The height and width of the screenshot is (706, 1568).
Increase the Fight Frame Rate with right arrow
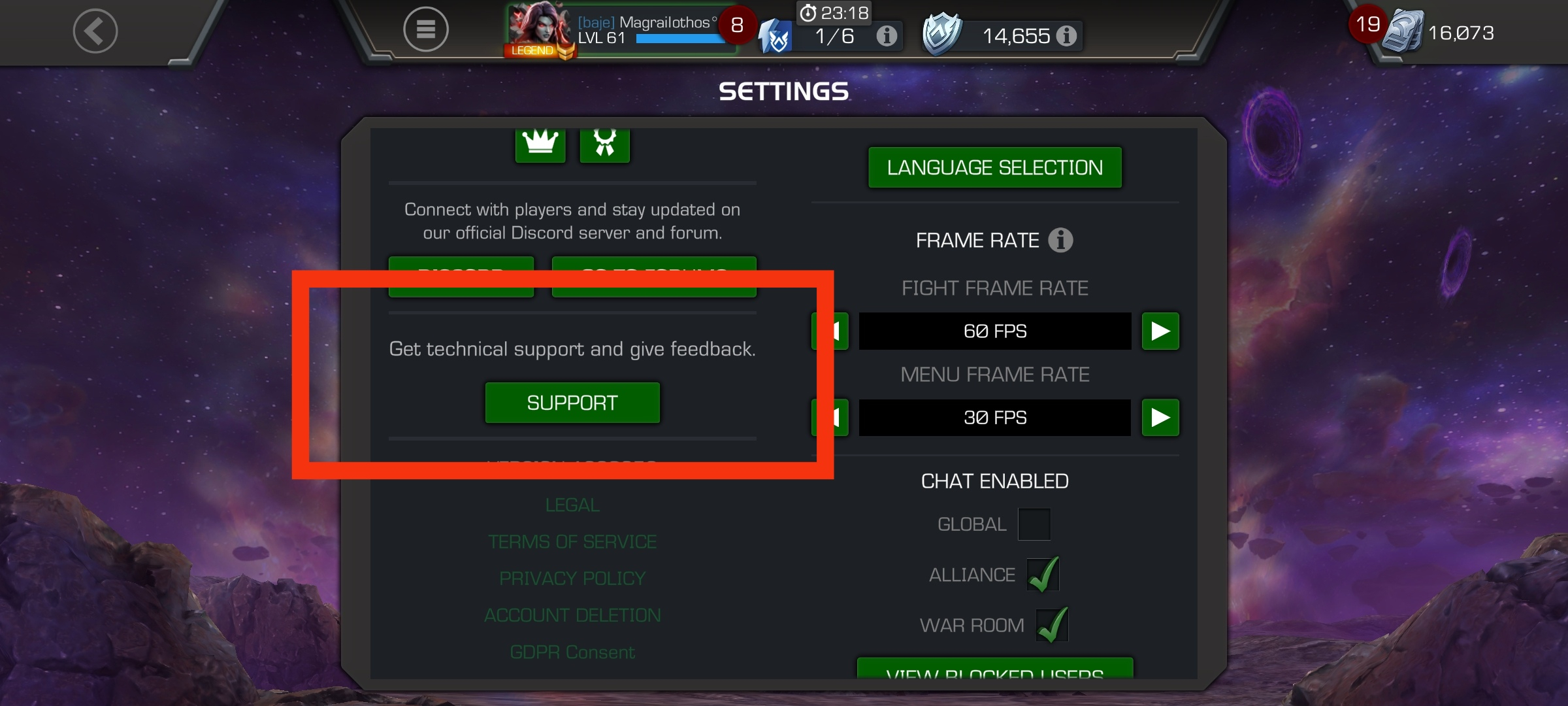(x=1160, y=331)
